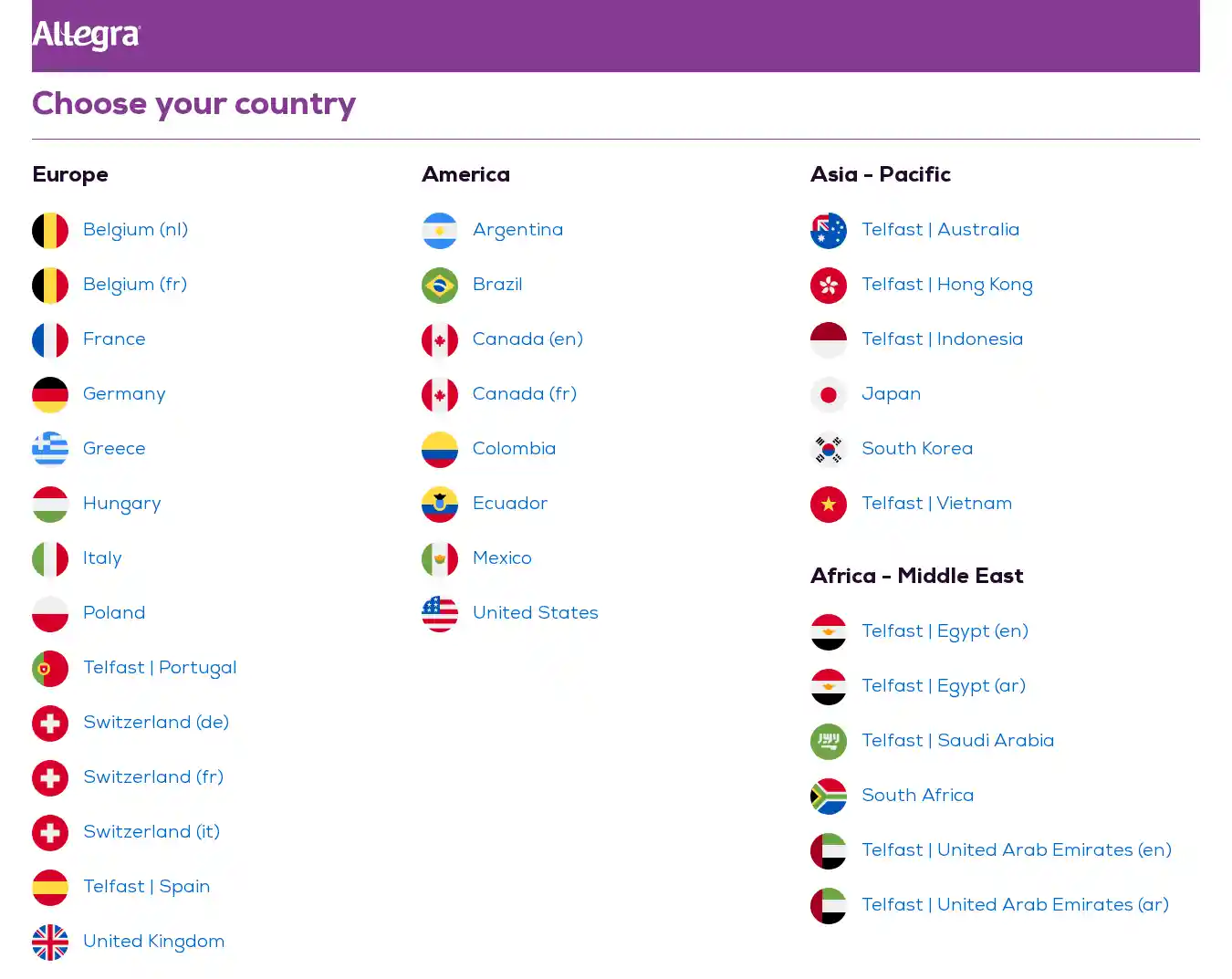Open the Belgium (nl) link

pyautogui.click(x=135, y=230)
